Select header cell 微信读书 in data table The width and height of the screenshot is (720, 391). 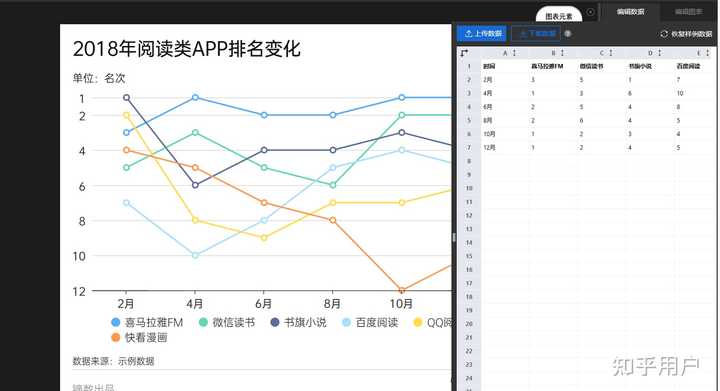click(601, 66)
